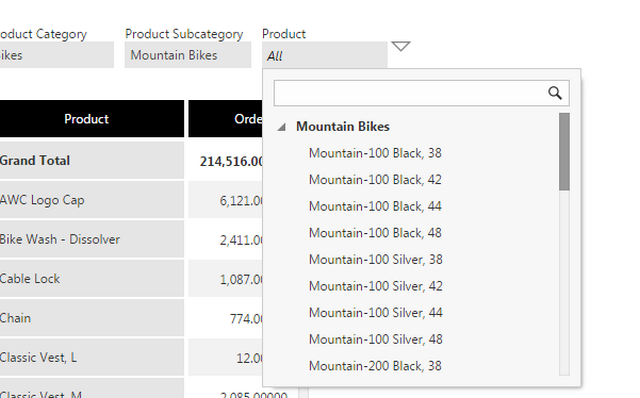640x398 pixels.
Task: Click inside the product search field
Action: tap(410, 93)
